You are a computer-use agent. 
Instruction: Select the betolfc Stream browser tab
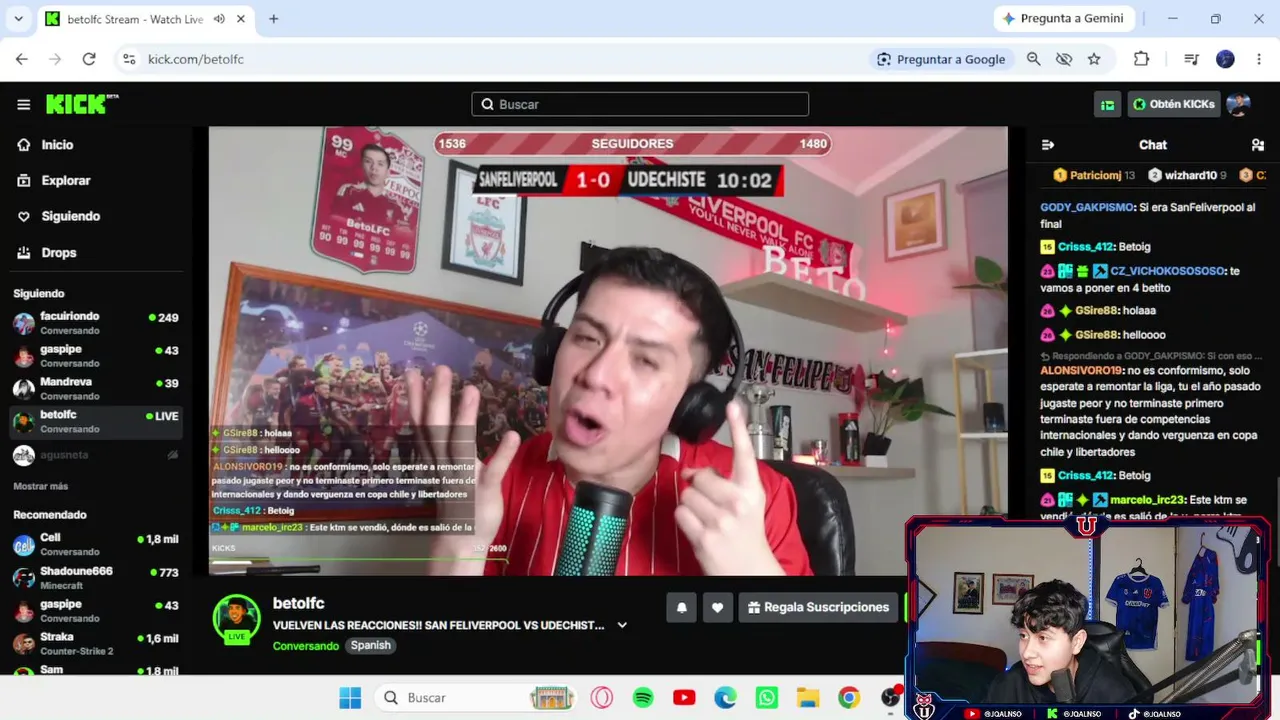tap(148, 19)
